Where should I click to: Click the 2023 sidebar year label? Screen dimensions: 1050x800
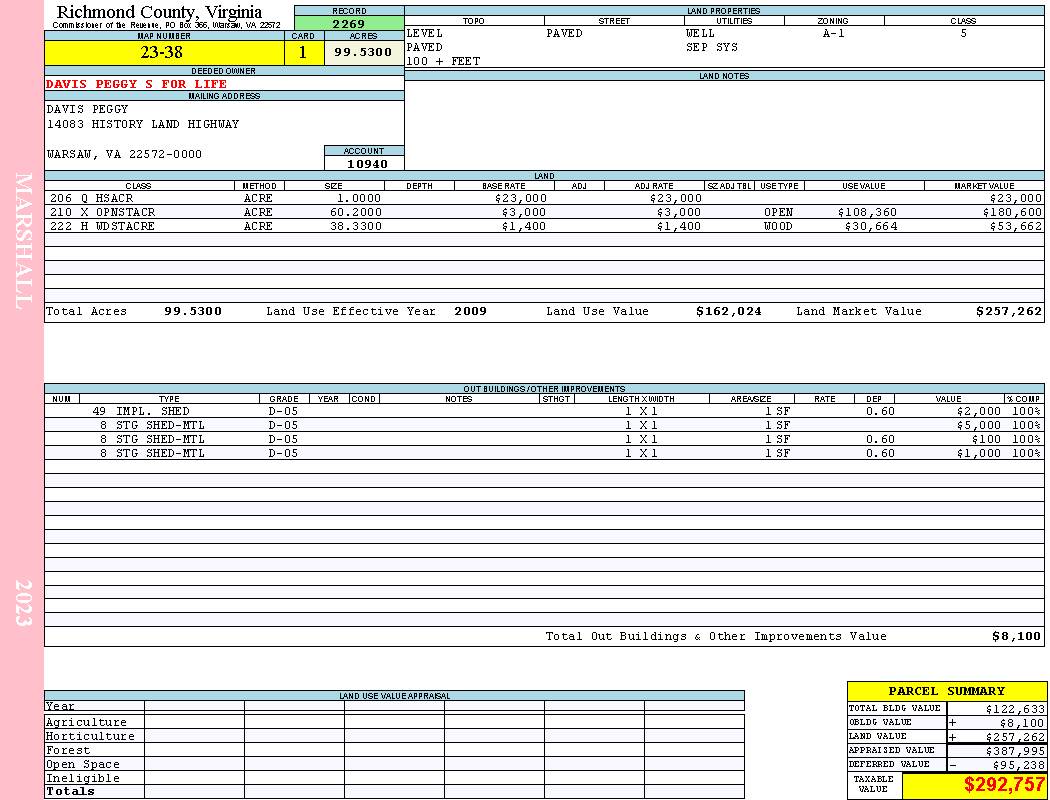[x=23, y=603]
